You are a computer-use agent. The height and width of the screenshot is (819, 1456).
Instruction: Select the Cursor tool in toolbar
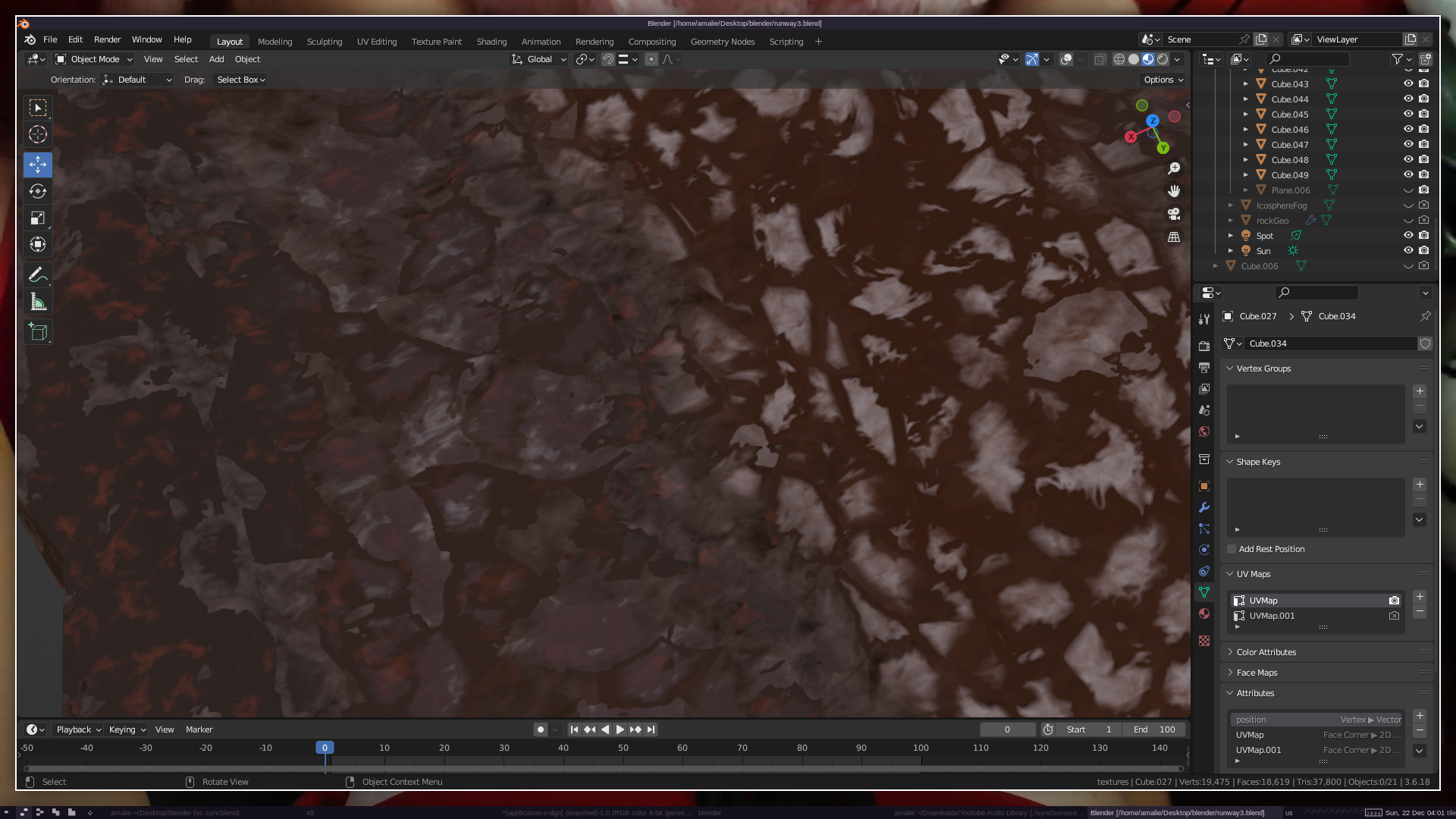point(38,135)
